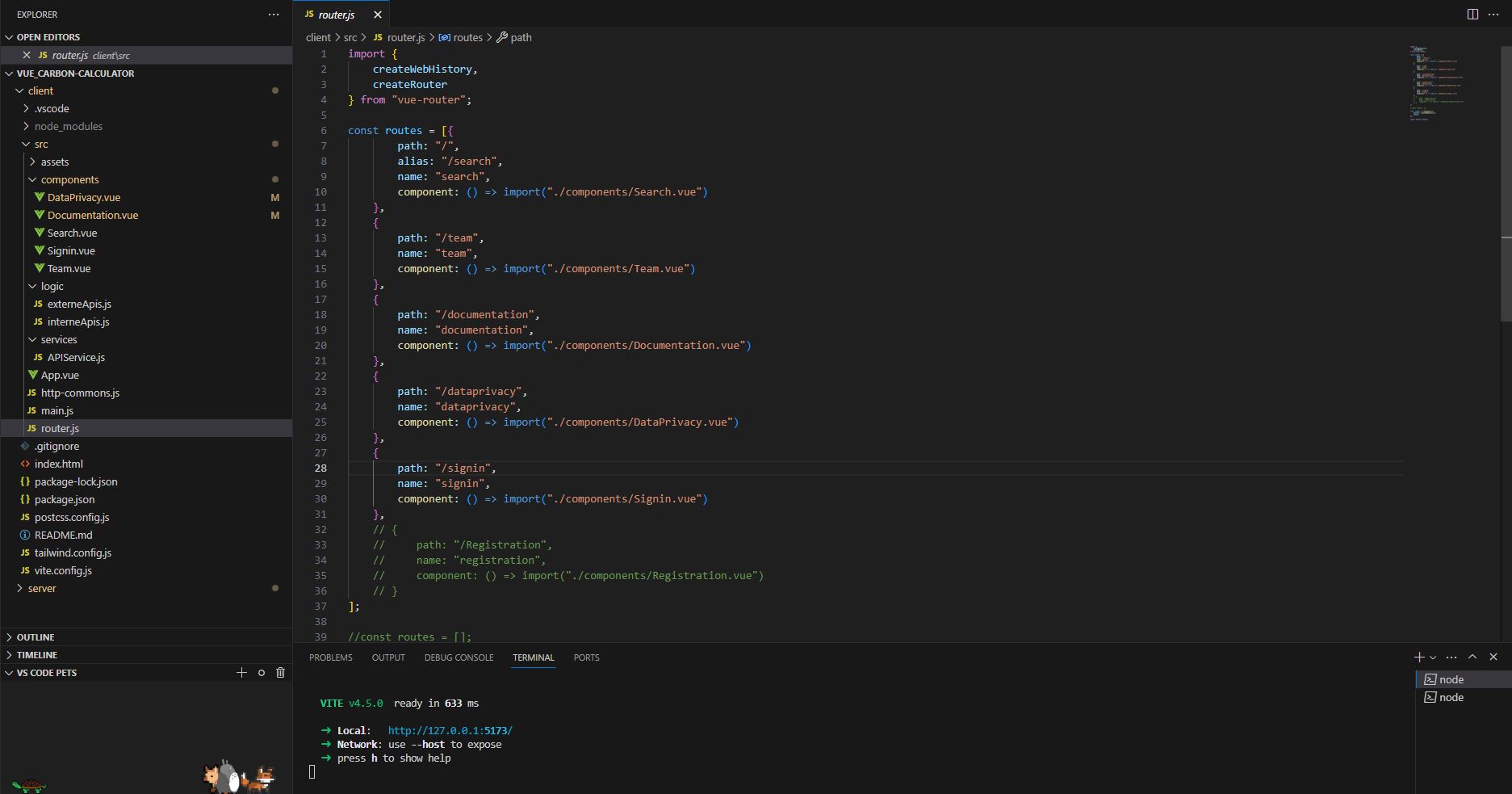Open postcss.config.js file
The height and width of the screenshot is (794, 1512).
(x=72, y=517)
